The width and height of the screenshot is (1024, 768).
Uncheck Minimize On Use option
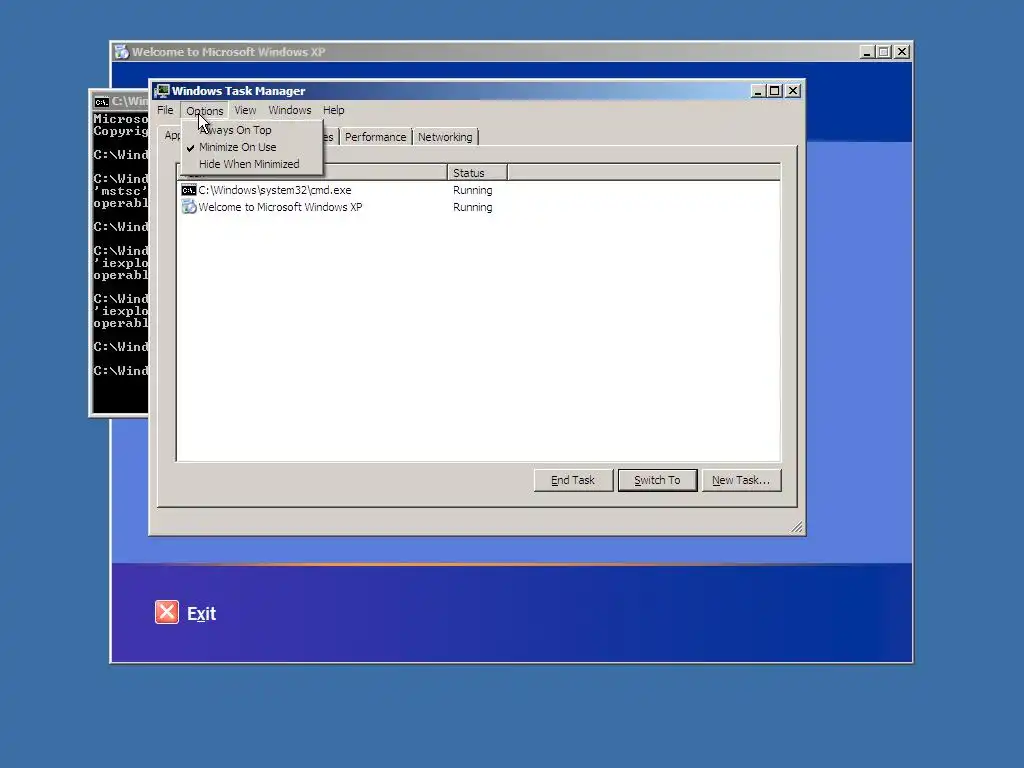[x=252, y=147]
